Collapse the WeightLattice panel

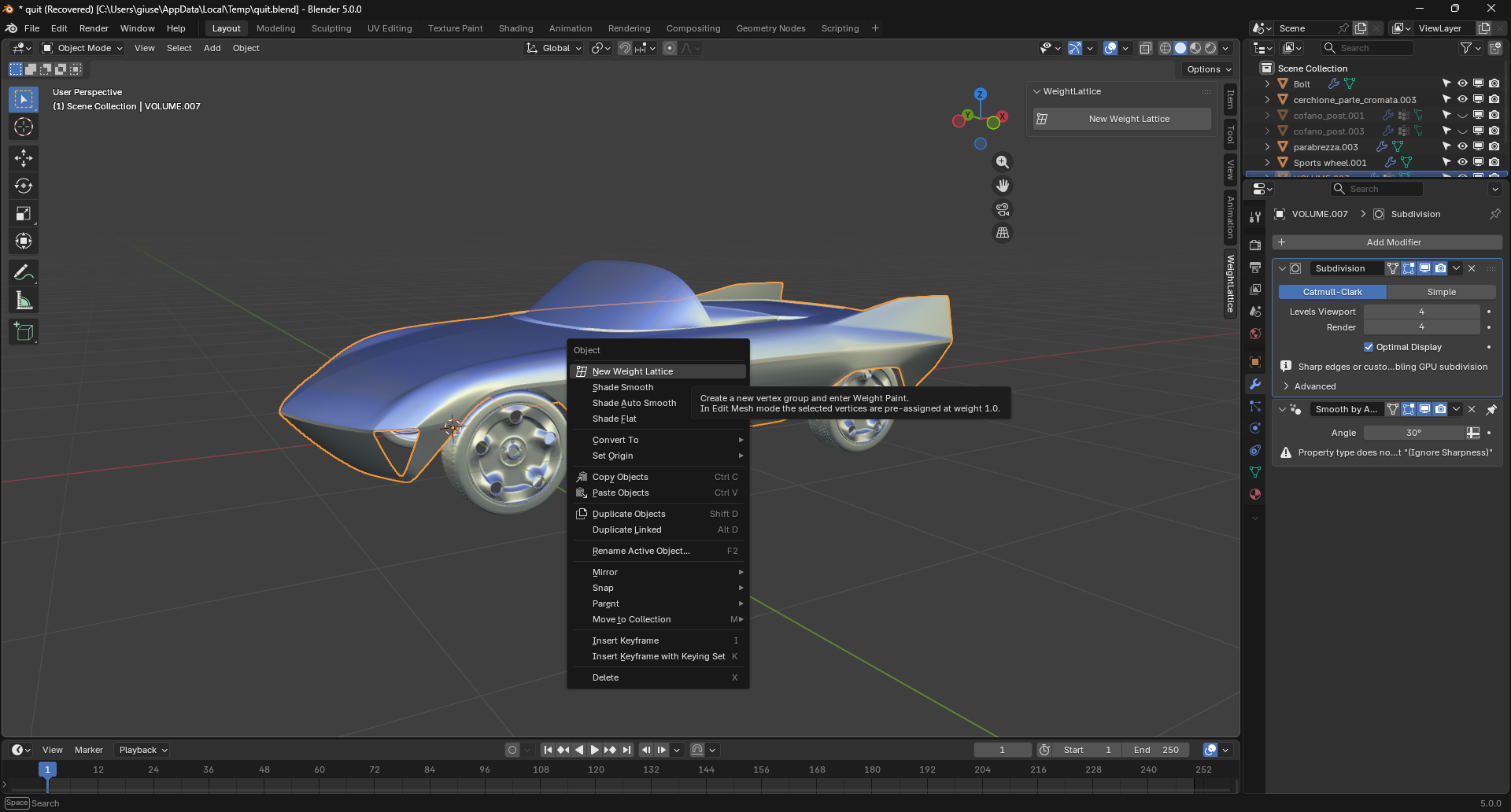click(x=1037, y=91)
